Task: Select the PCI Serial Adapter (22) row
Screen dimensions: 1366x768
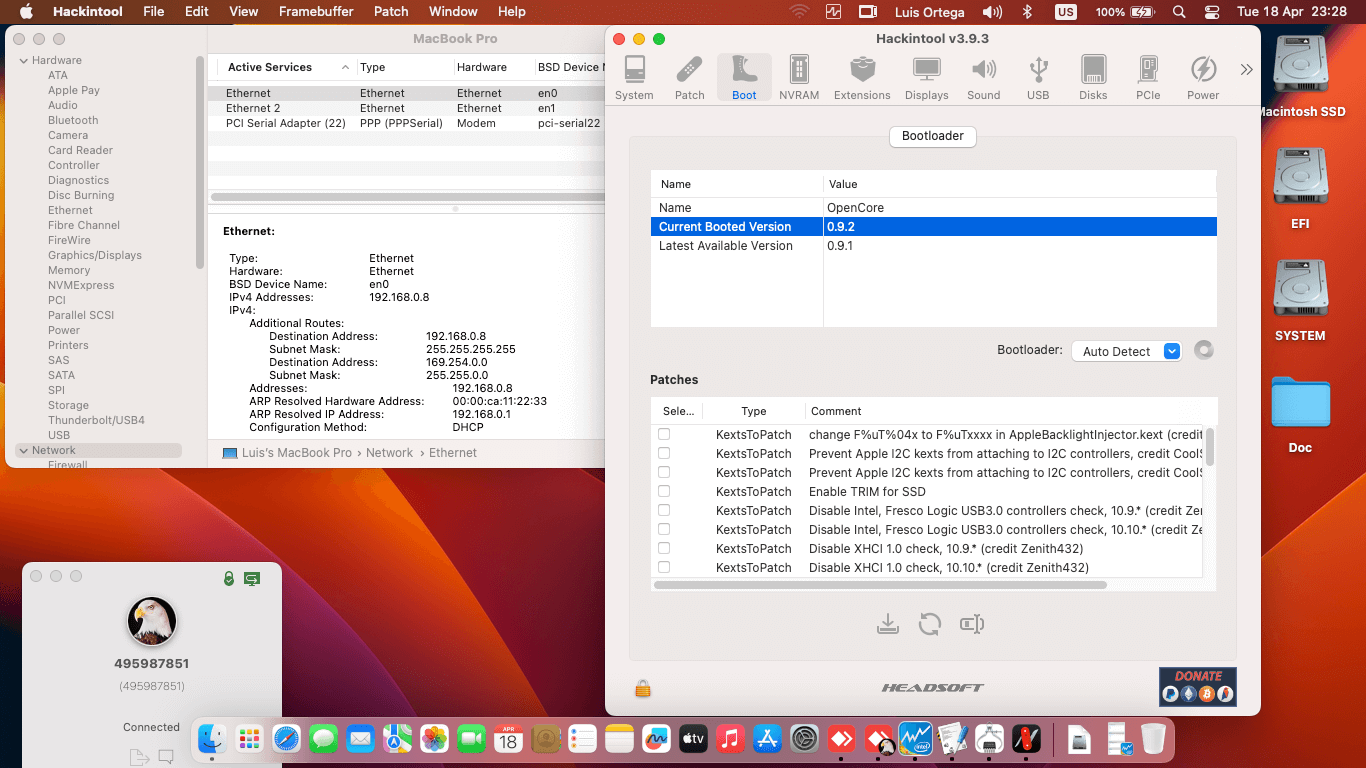Action: click(x=406, y=123)
